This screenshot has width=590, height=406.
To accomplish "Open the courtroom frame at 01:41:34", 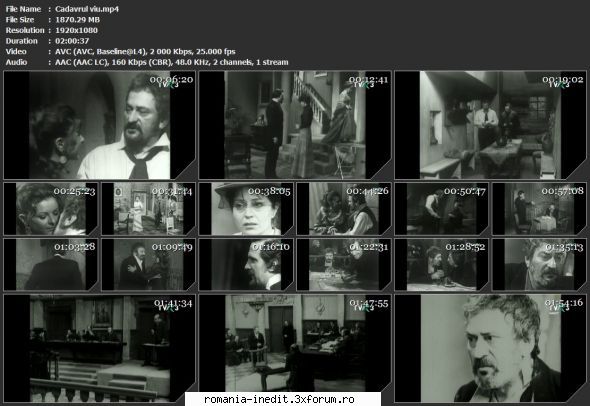I will pos(100,348).
